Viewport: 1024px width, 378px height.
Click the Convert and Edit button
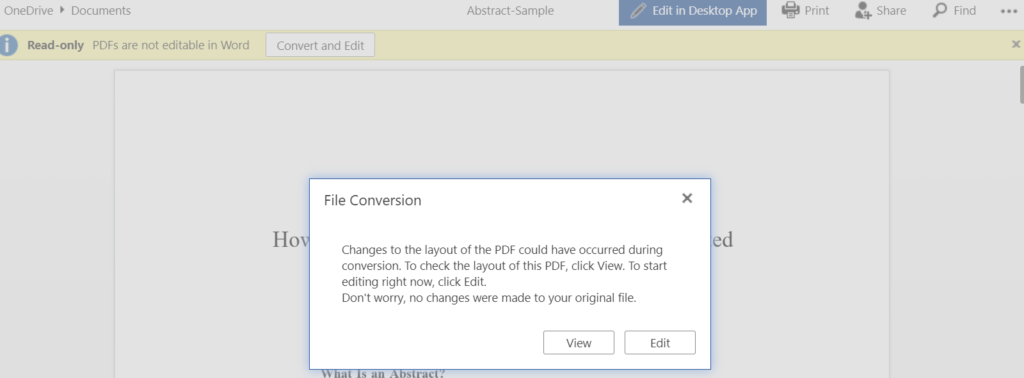320,46
